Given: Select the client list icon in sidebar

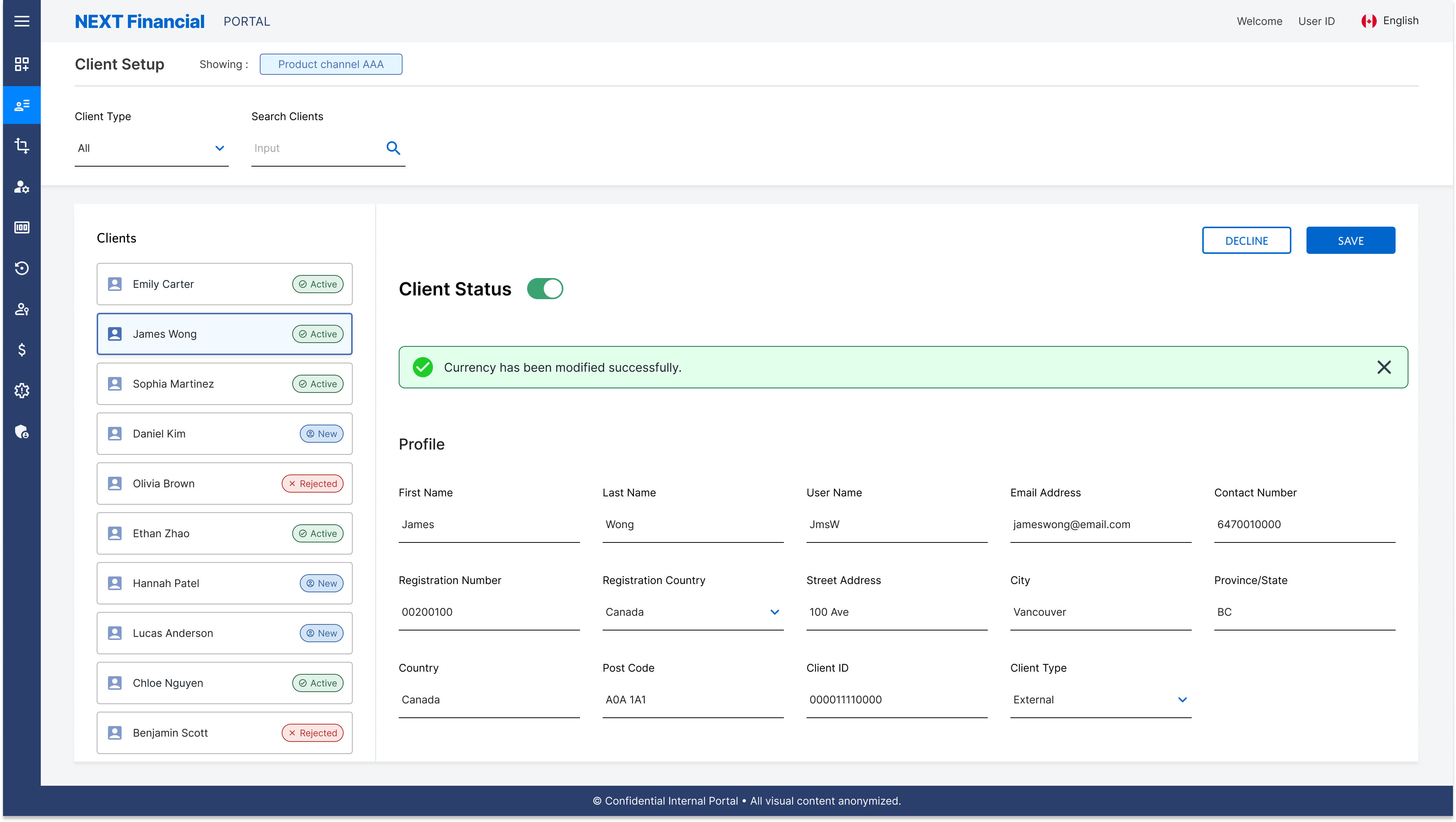Looking at the screenshot, I should click(22, 105).
